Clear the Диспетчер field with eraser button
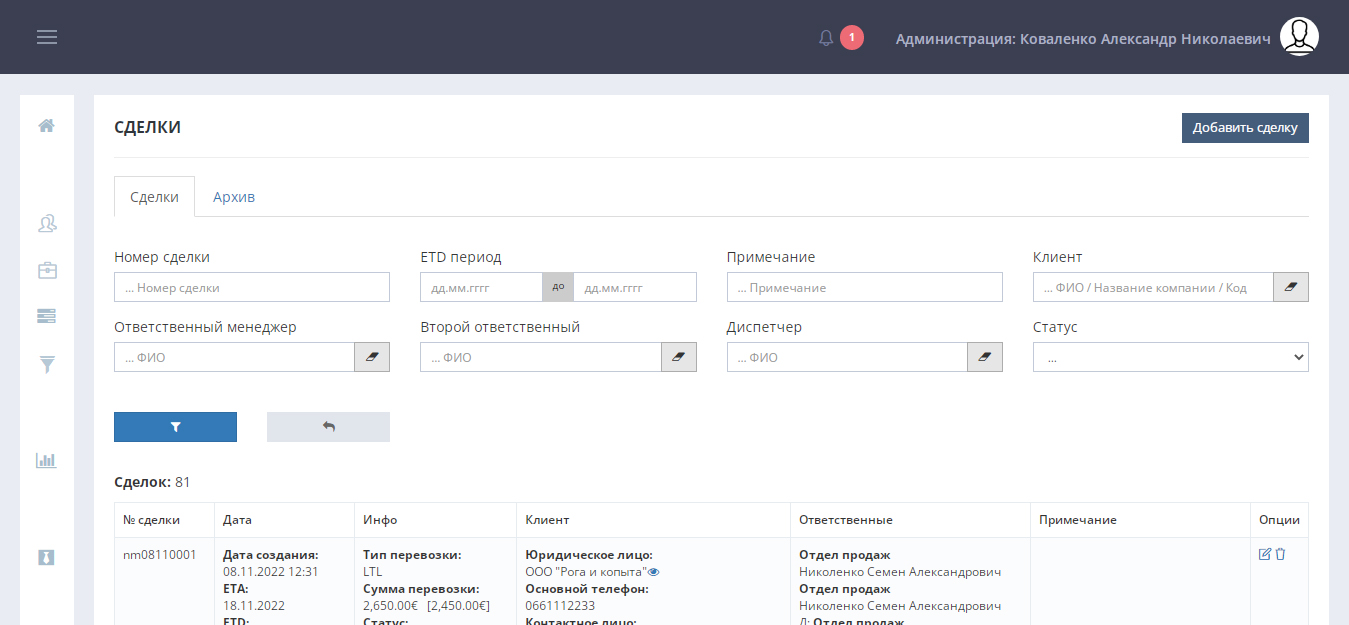 (984, 357)
